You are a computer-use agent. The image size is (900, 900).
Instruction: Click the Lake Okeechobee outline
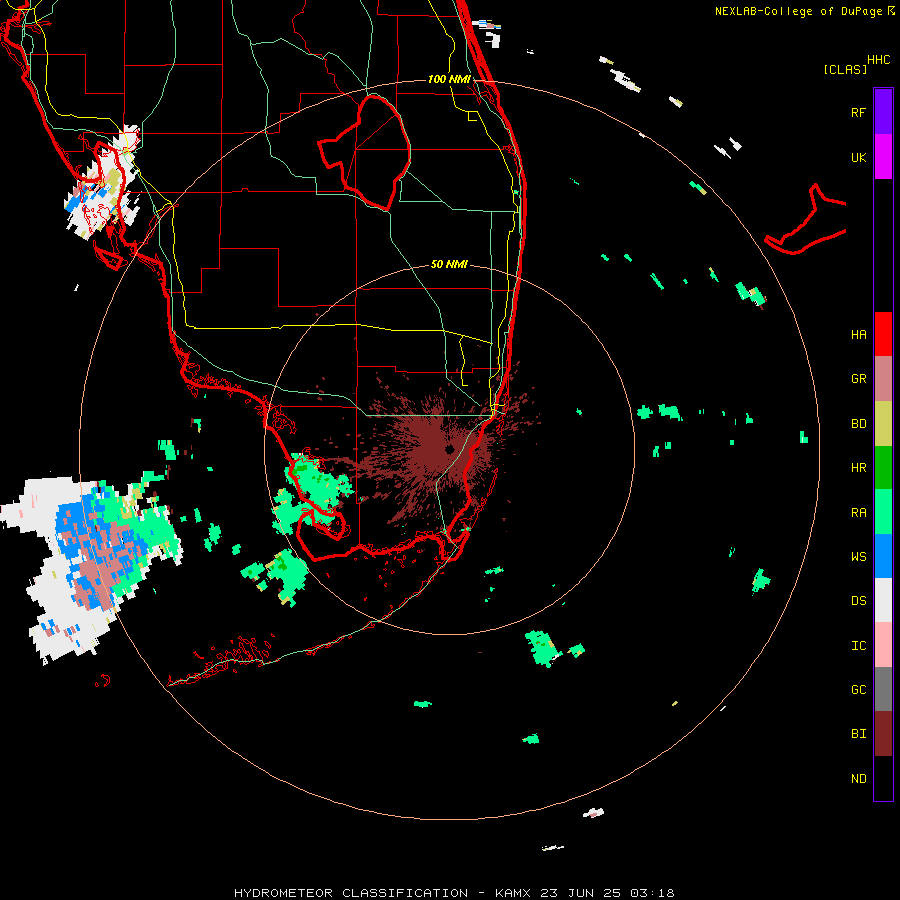coord(364,152)
